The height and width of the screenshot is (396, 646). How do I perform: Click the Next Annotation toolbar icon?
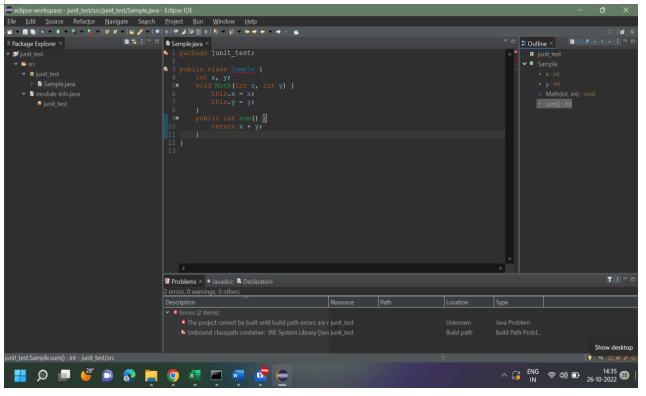pos(215,32)
